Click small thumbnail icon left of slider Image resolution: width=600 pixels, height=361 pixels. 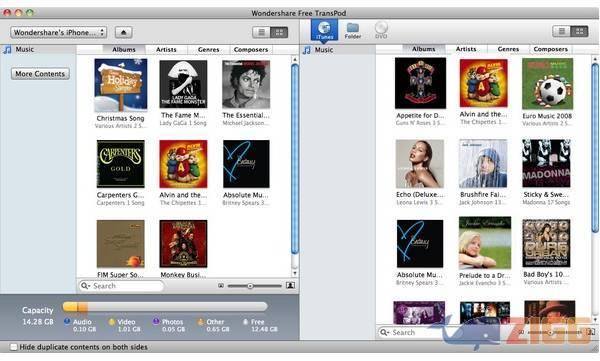coord(221,286)
